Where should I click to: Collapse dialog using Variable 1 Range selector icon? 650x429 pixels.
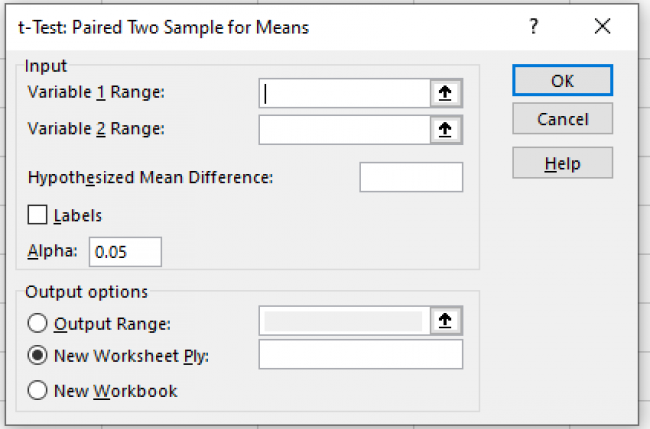[x=443, y=93]
